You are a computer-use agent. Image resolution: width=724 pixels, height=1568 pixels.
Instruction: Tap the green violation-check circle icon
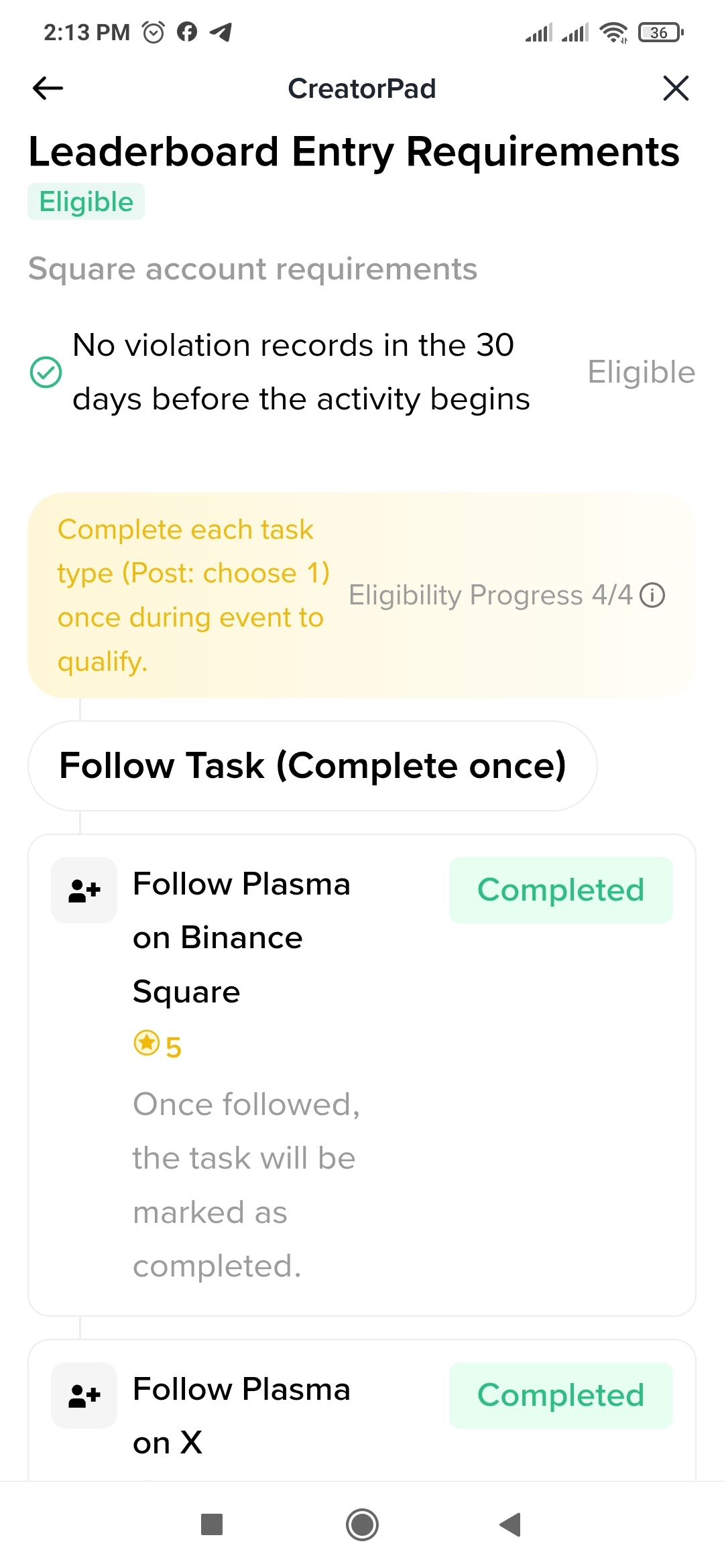click(46, 372)
